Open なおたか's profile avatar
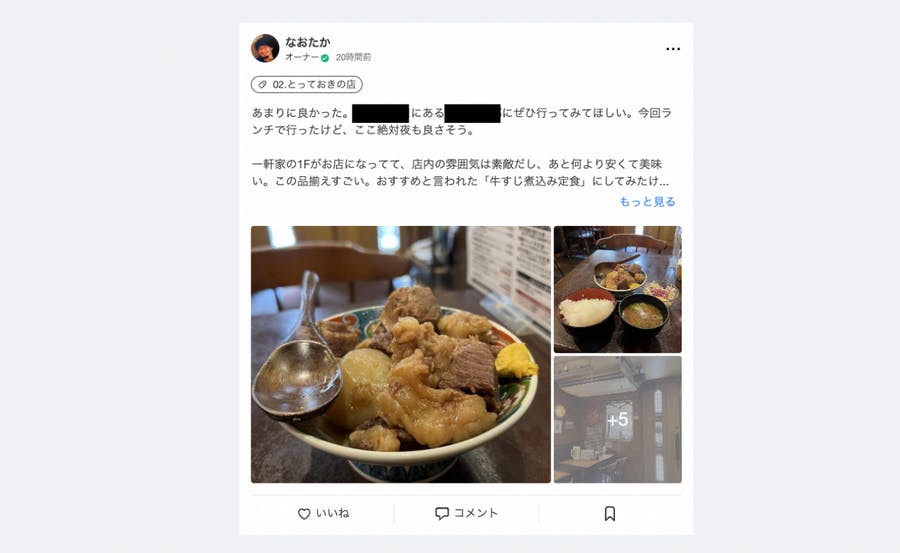The width and height of the screenshot is (900, 553). point(265,48)
